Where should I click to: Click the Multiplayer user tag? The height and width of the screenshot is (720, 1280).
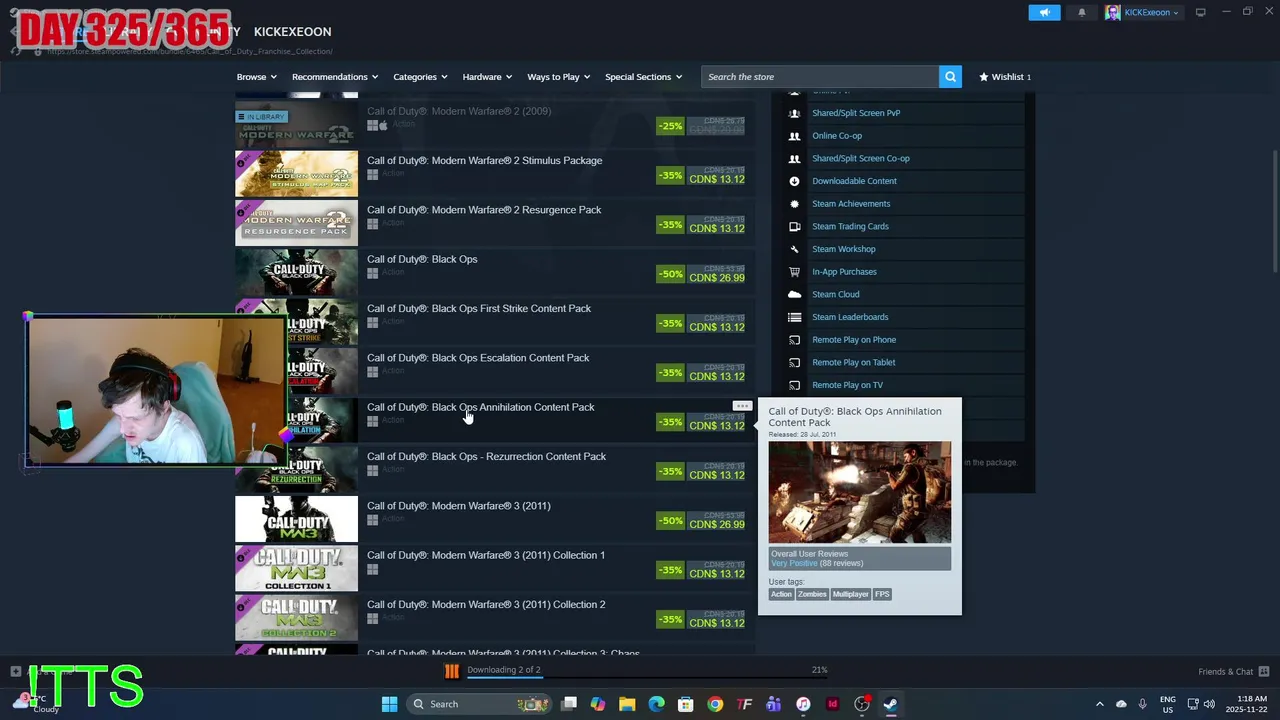[x=851, y=594]
